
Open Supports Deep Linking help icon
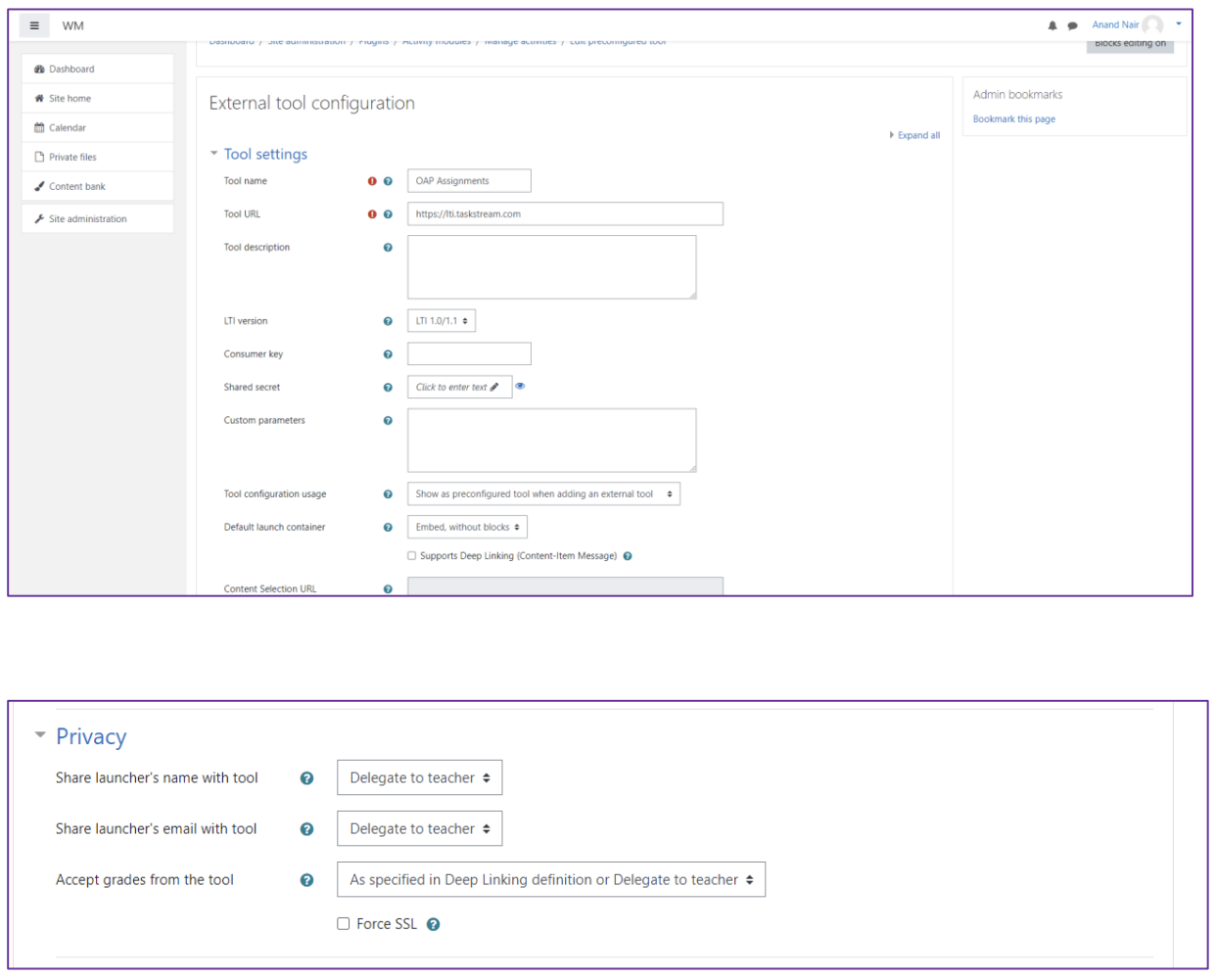628,556
